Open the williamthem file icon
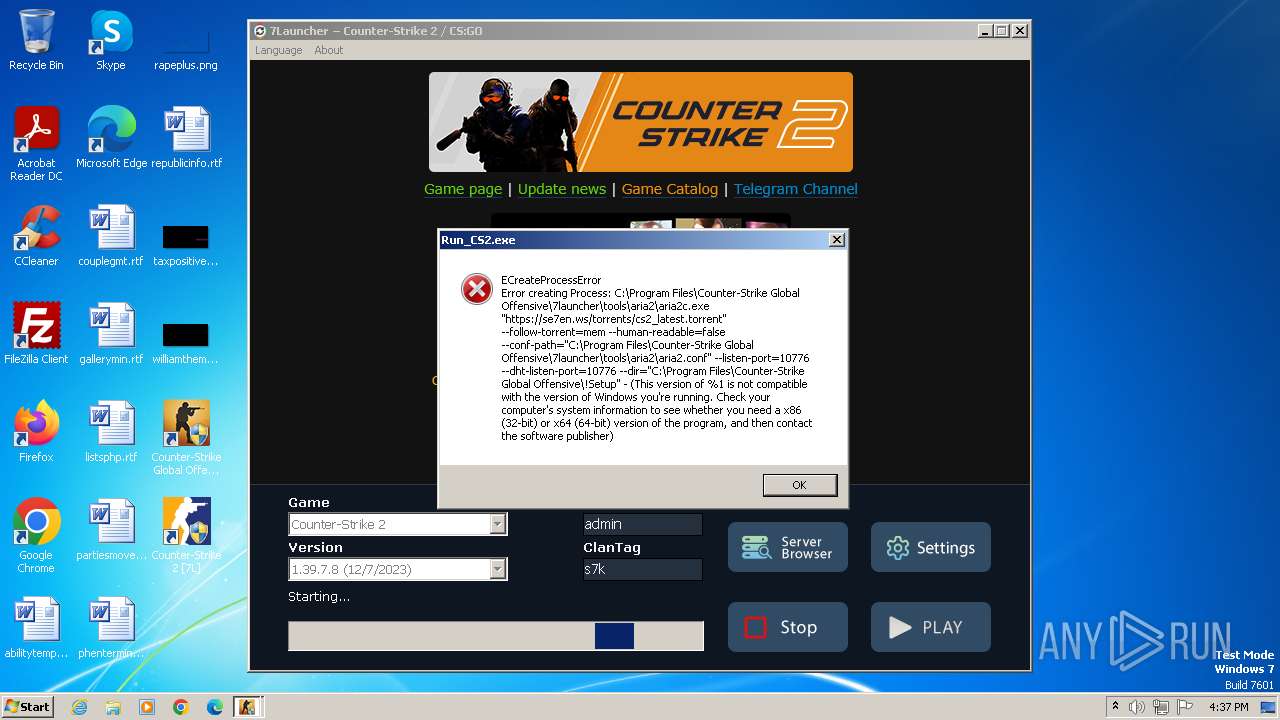This screenshot has width=1280, height=720. coord(186,343)
